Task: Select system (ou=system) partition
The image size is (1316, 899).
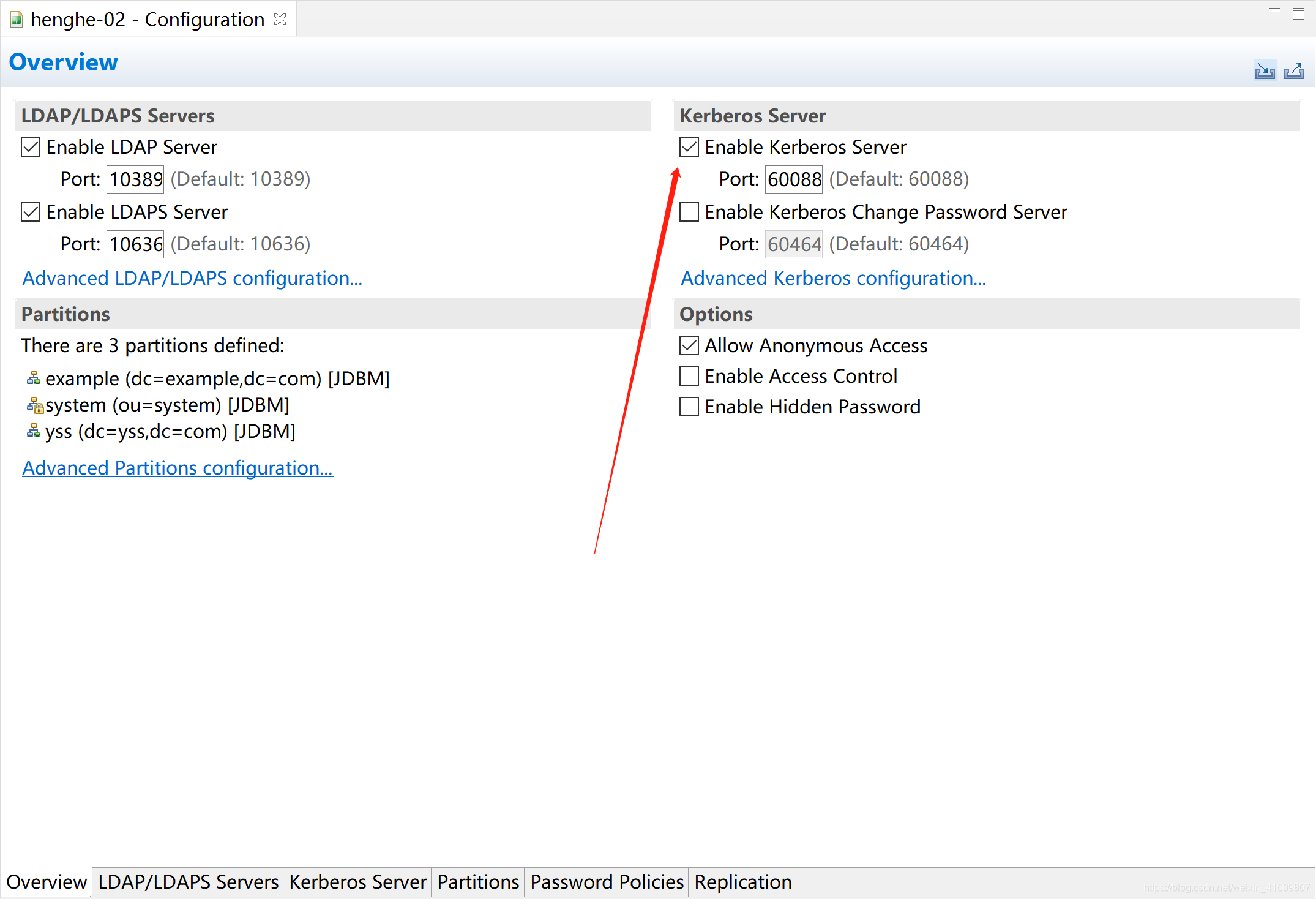Action: (334, 405)
